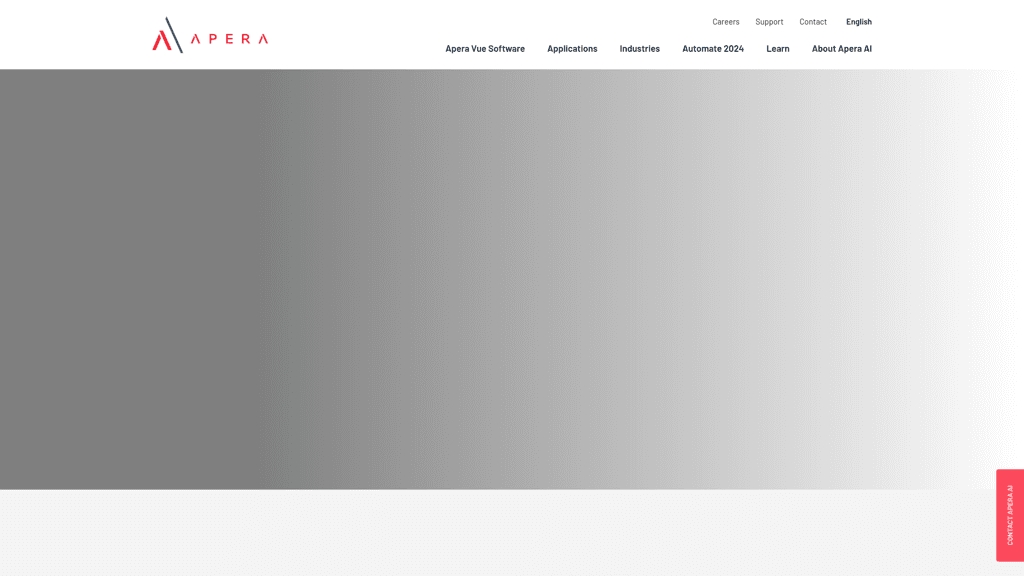1024x576 pixels.
Task: Expand the Industries navigation dropdown
Action: [x=639, y=48]
